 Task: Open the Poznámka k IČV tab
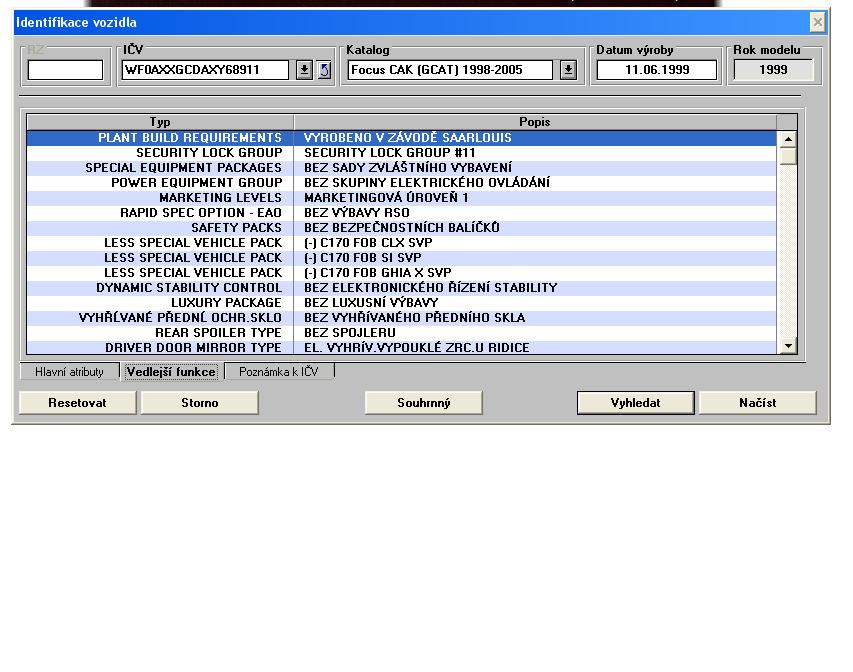(x=279, y=372)
